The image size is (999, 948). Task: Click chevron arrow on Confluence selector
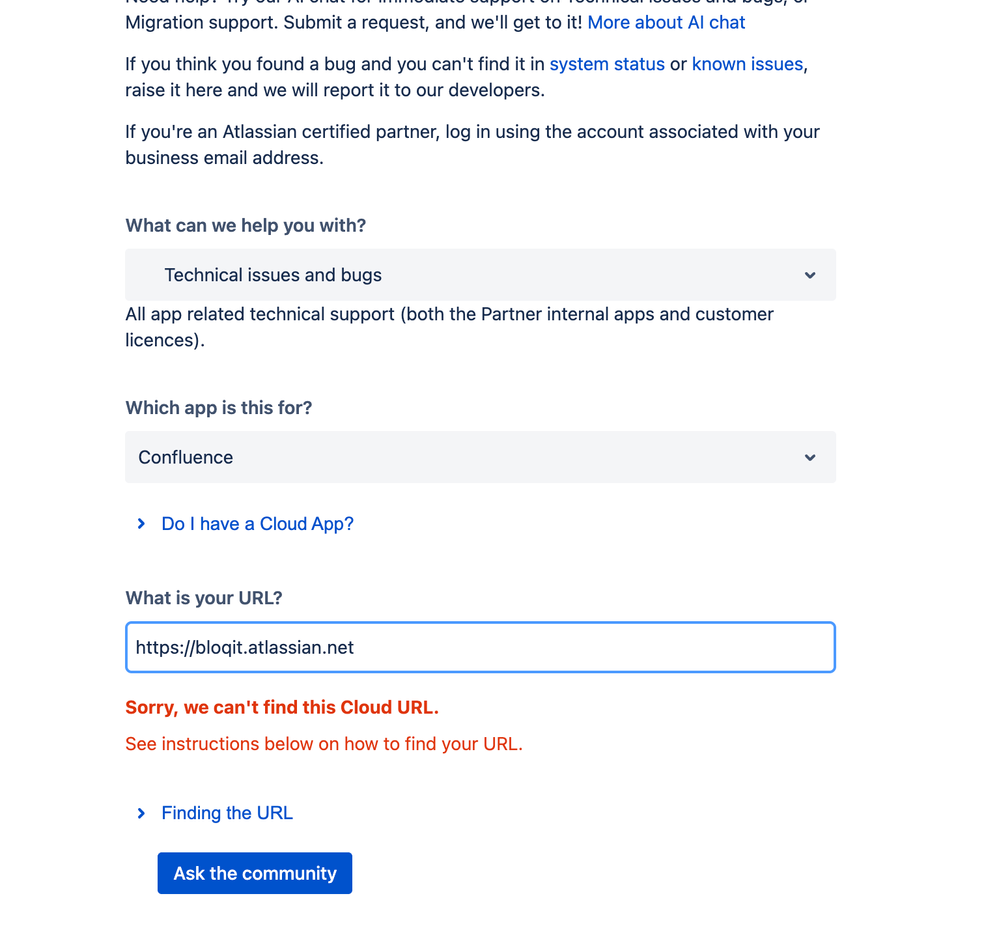tap(810, 457)
